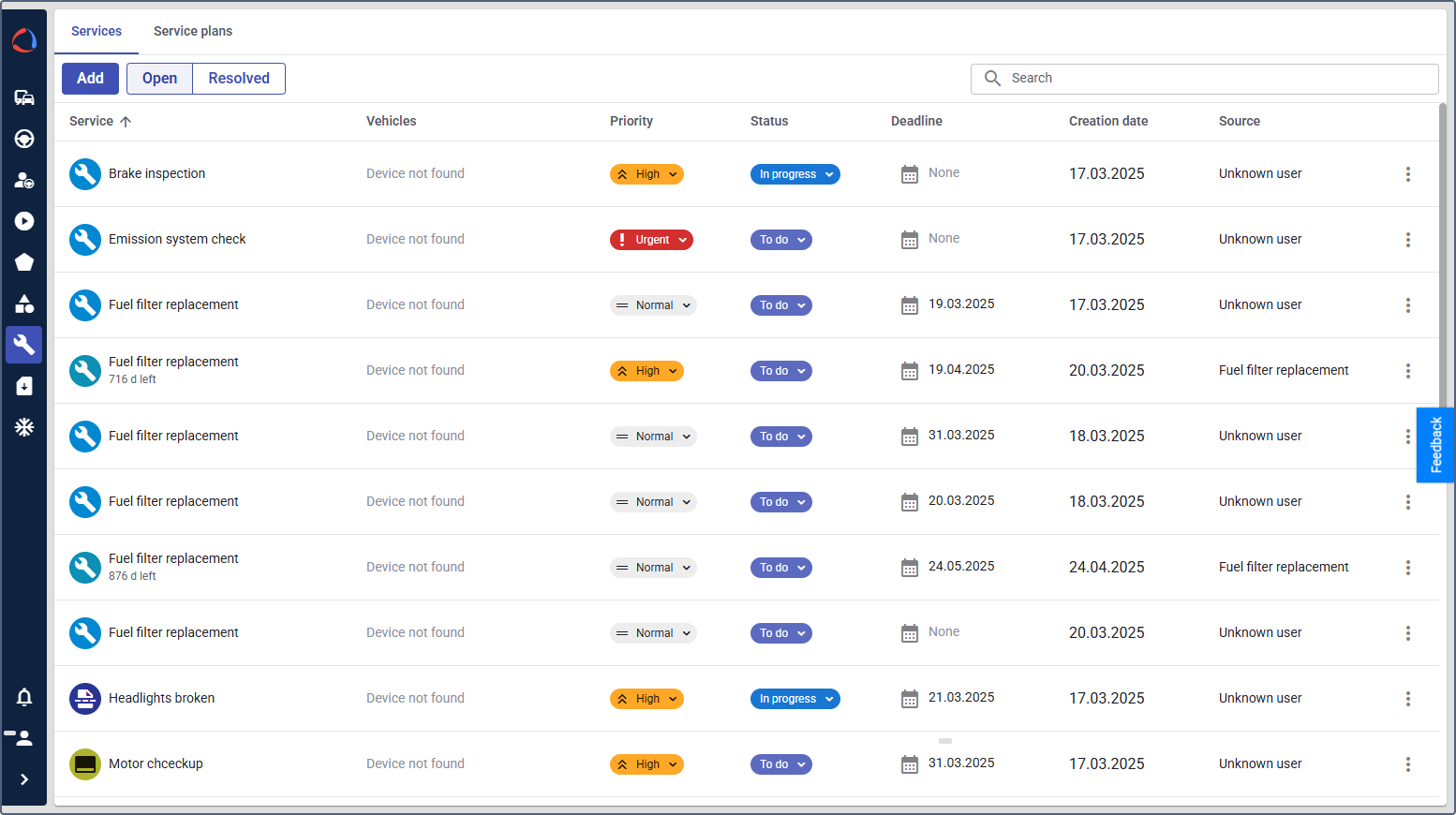Show Open services filter
Viewport: 1456px width, 815px height.
(159, 79)
